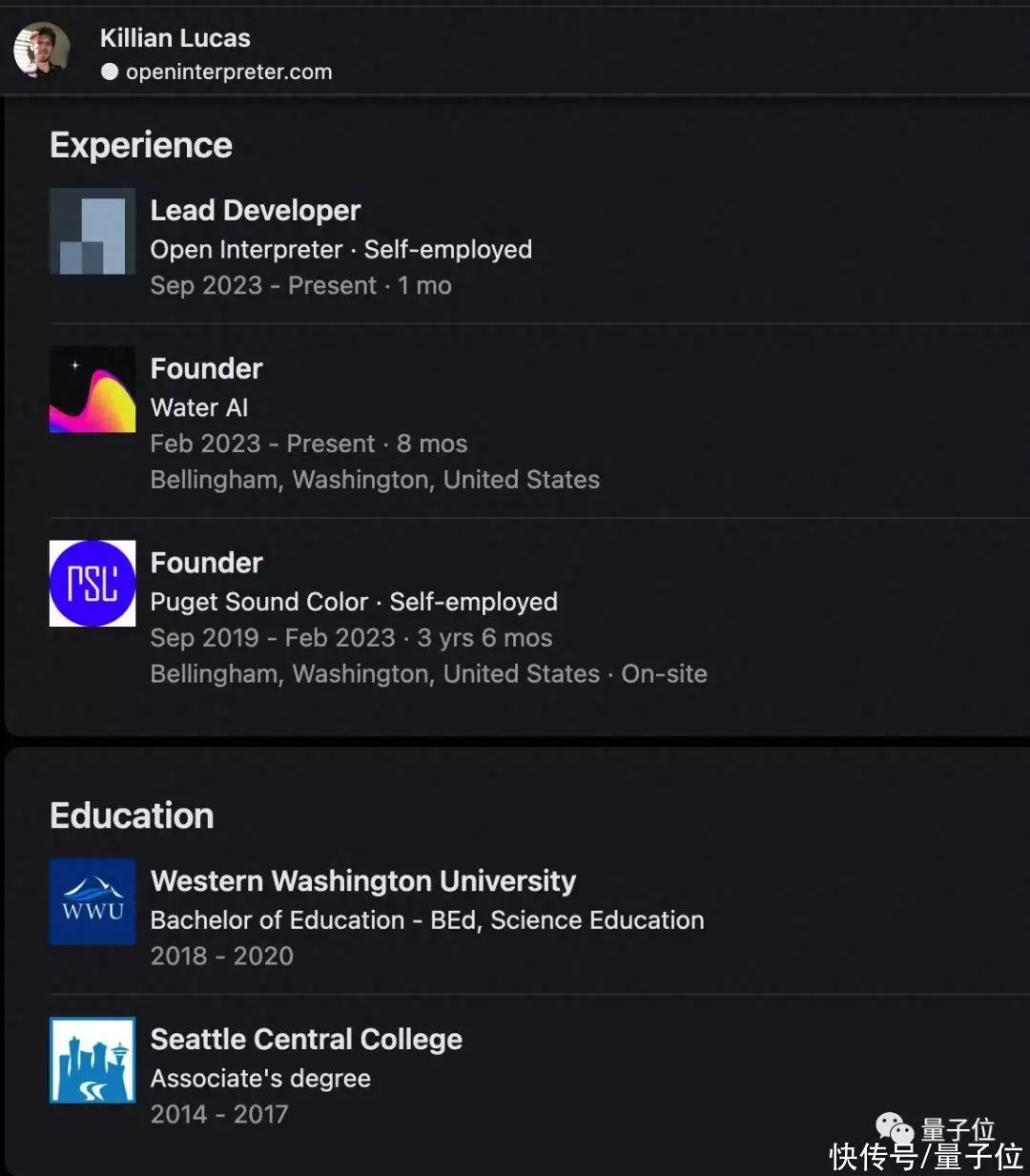Click Killian Lucas profile avatar photo

tap(42, 51)
